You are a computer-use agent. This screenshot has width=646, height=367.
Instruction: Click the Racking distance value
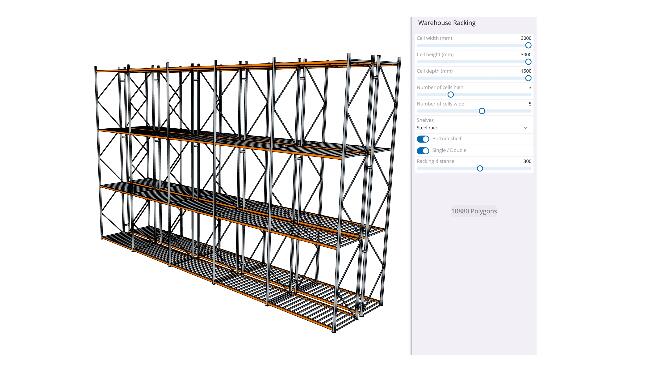(x=527, y=161)
